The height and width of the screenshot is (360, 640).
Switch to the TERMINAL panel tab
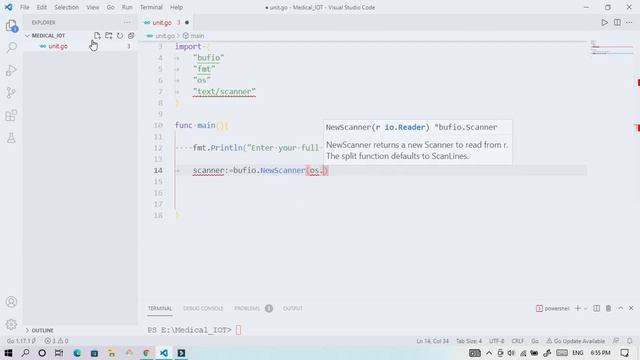(x=160, y=308)
